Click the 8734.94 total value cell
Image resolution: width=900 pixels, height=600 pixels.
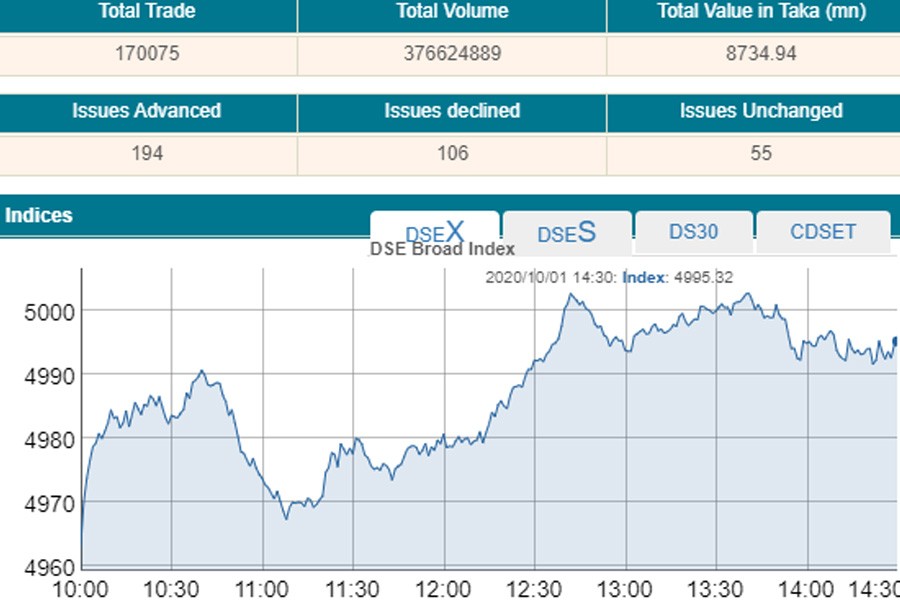coord(761,54)
